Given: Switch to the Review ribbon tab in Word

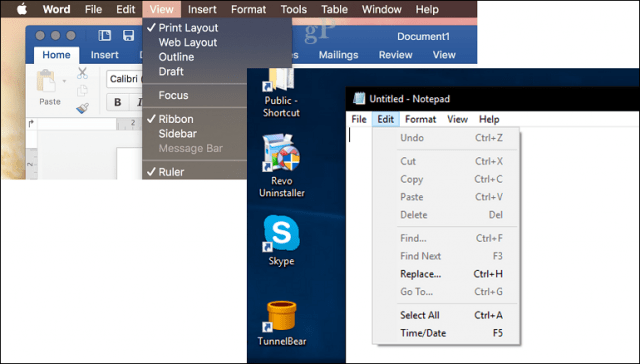Looking at the screenshot, I should (x=396, y=55).
